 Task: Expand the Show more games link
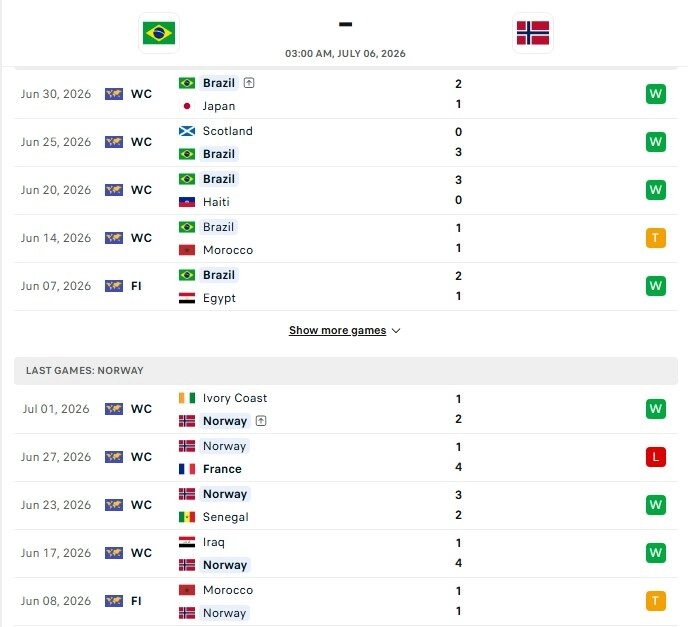tap(337, 330)
